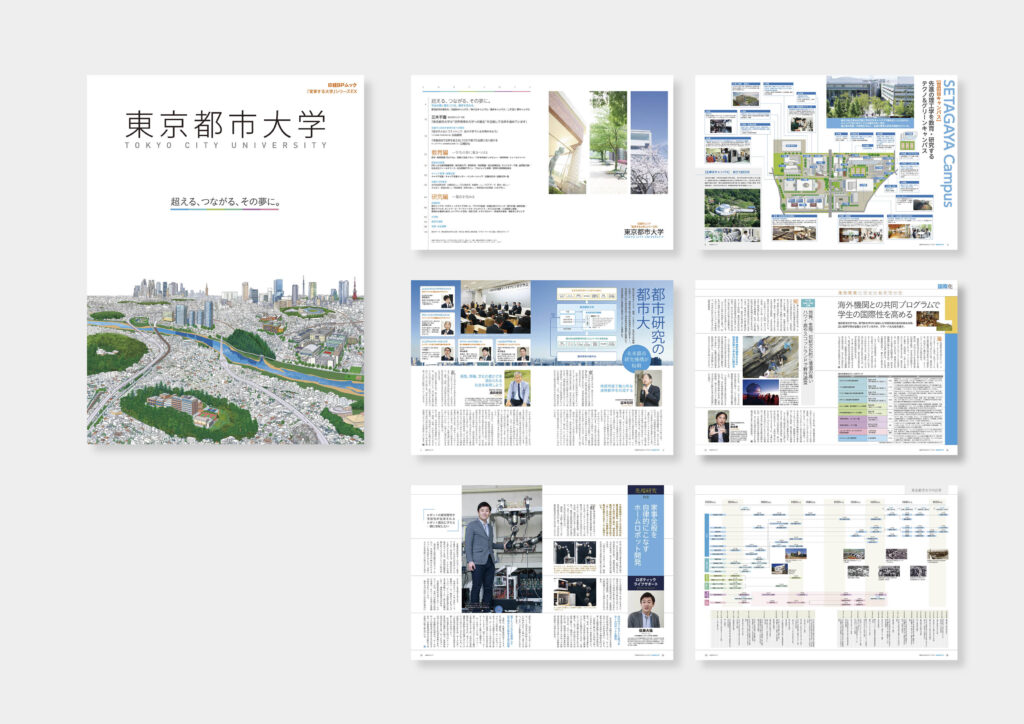Viewport: 1024px width, 724px height.
Task: Open the photo of the researcher standing beside the robot
Action: coord(502,548)
